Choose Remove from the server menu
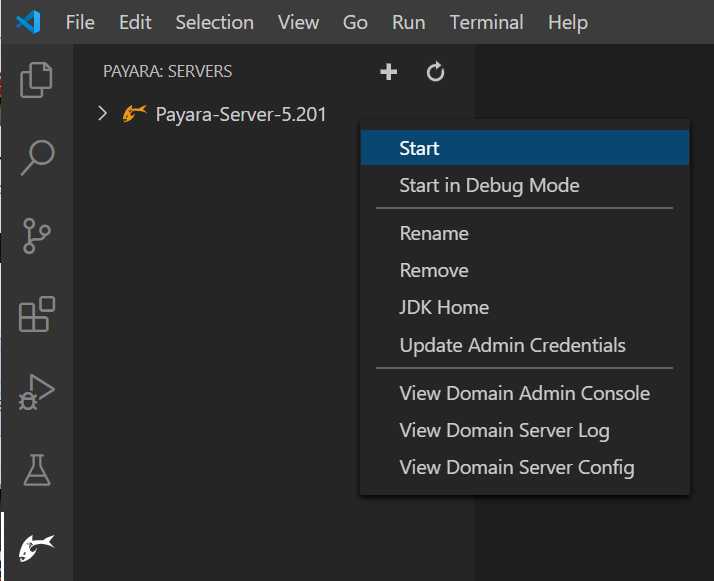The height and width of the screenshot is (581, 714). pos(434,270)
